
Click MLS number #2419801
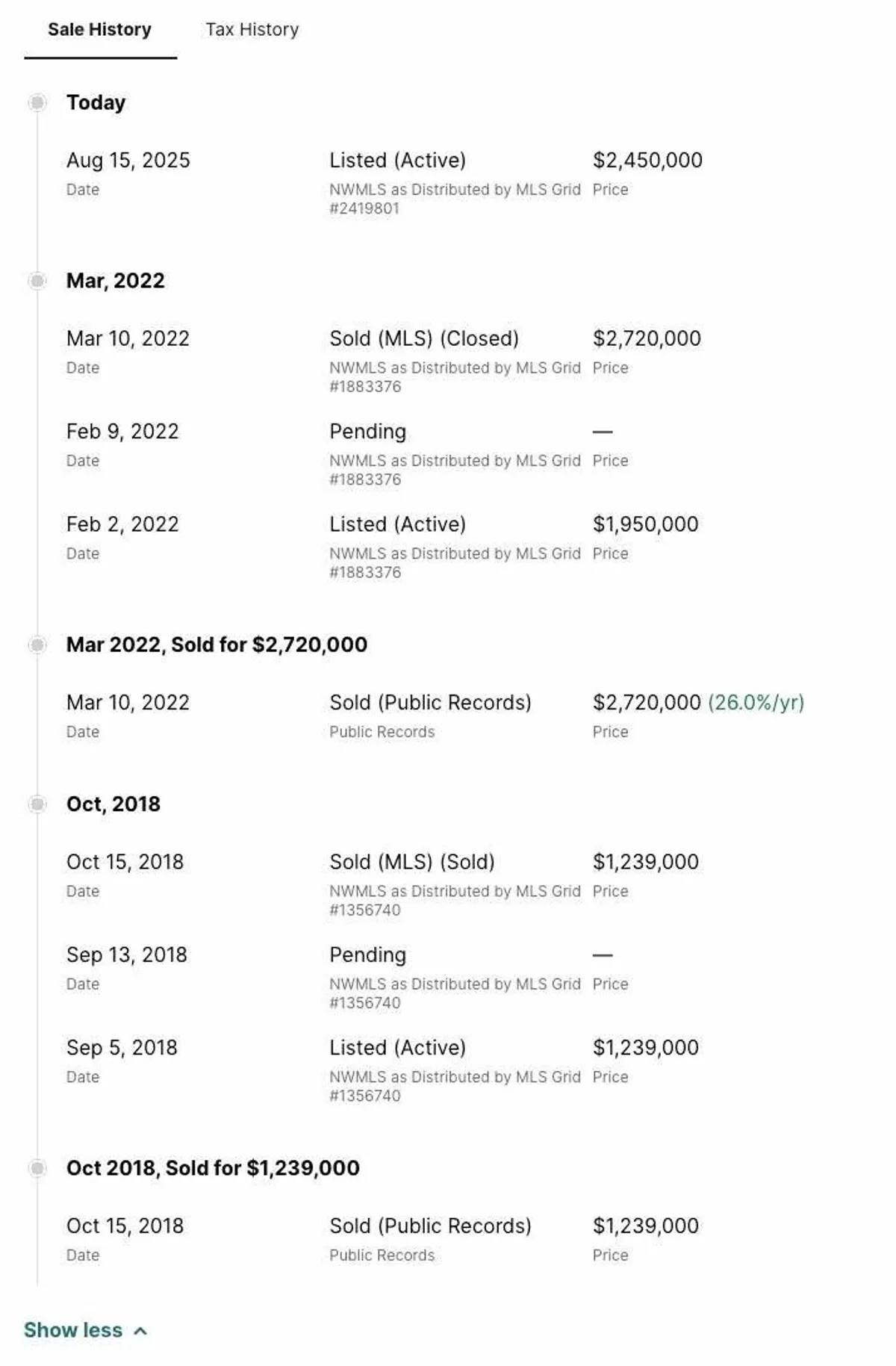coord(364,208)
